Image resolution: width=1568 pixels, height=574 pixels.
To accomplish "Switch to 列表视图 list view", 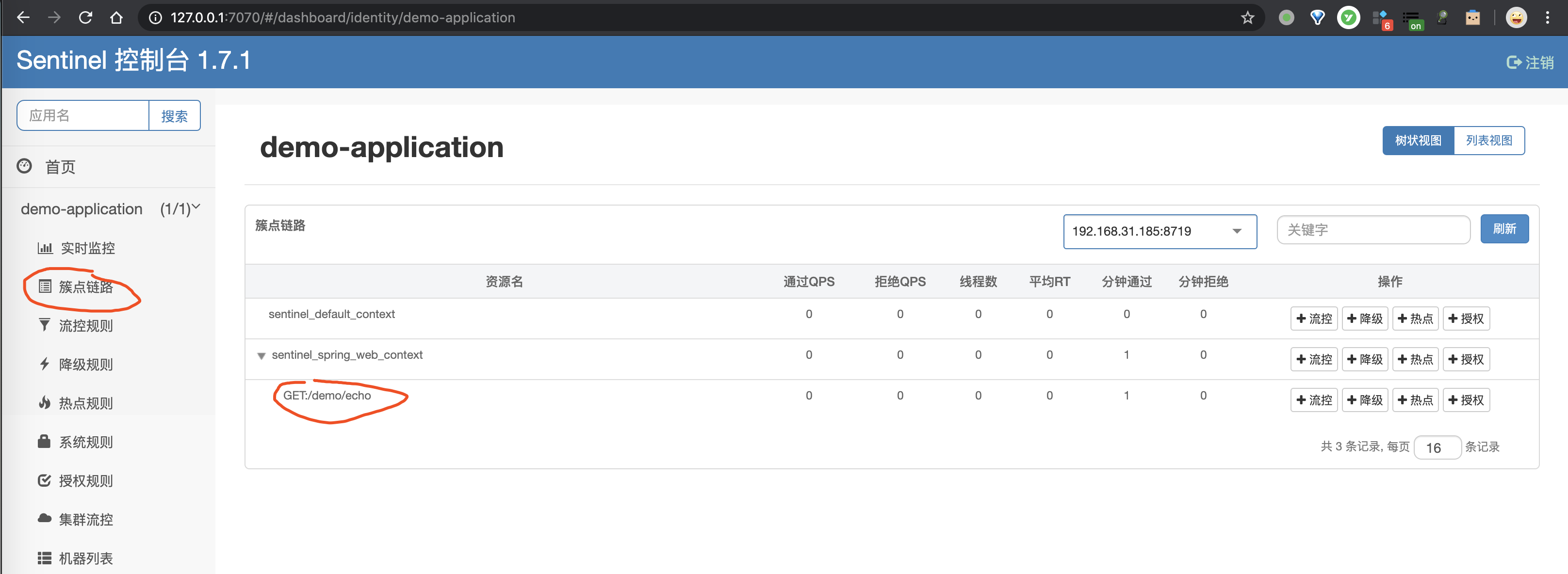I will click(x=1489, y=140).
